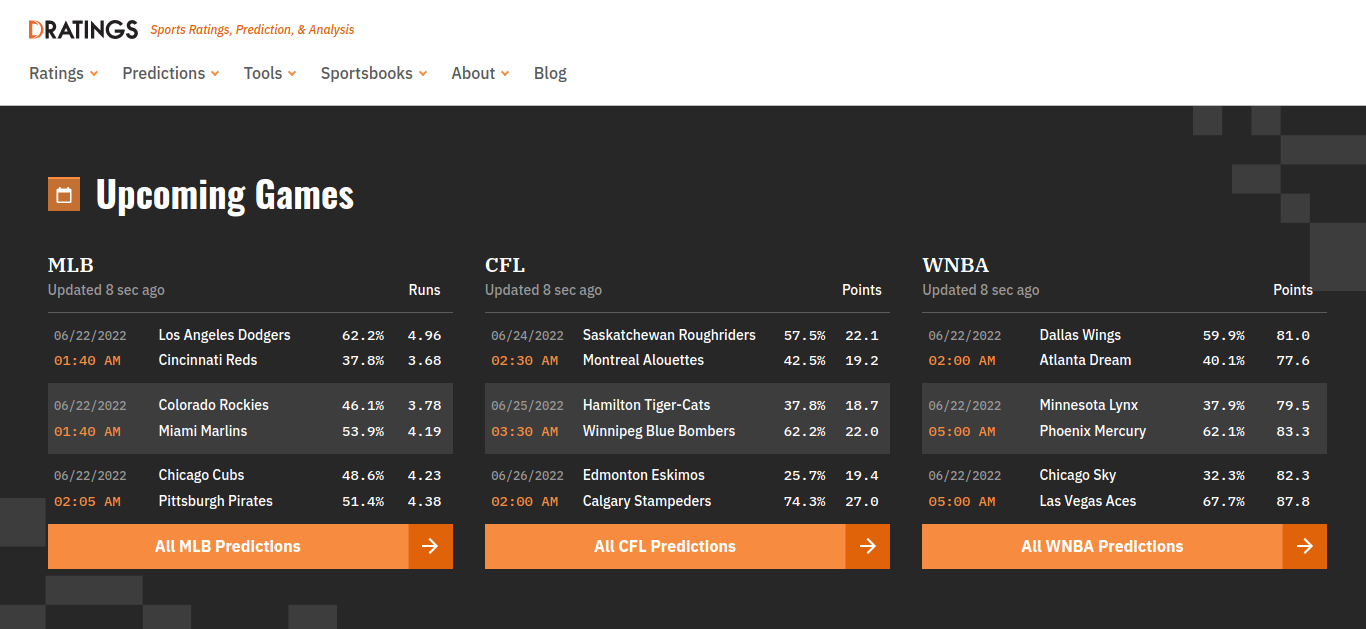
Task: Click the site tagline Sports Ratings, Prediction, & Analysis
Action: click(252, 30)
